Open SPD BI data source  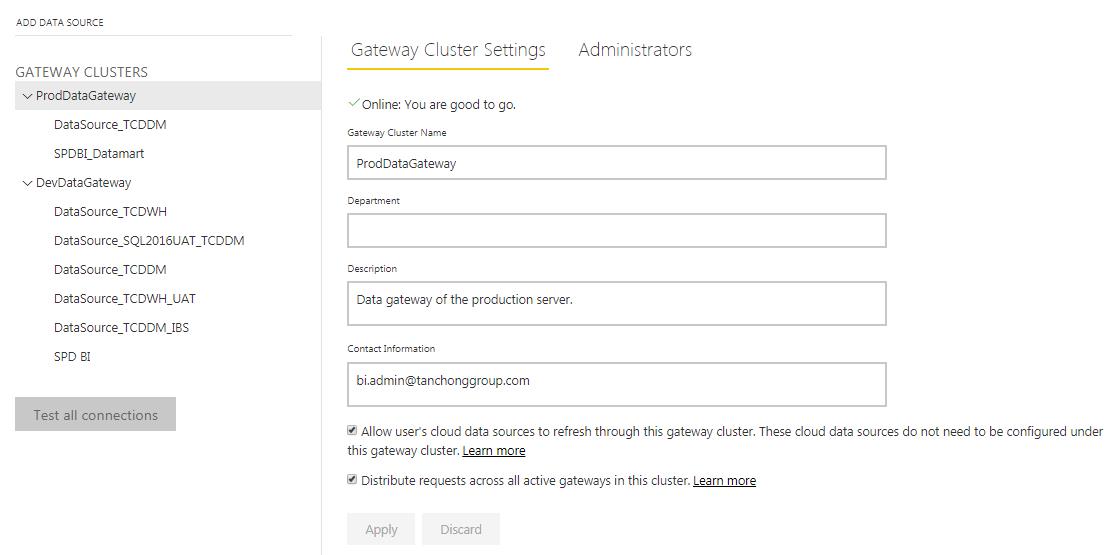click(x=72, y=357)
